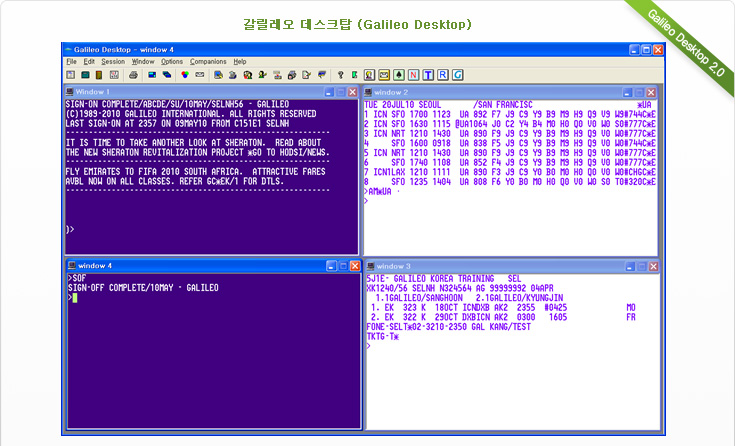Close the window 4 pane
Viewport: 735px width, 446px height.
click(355, 266)
